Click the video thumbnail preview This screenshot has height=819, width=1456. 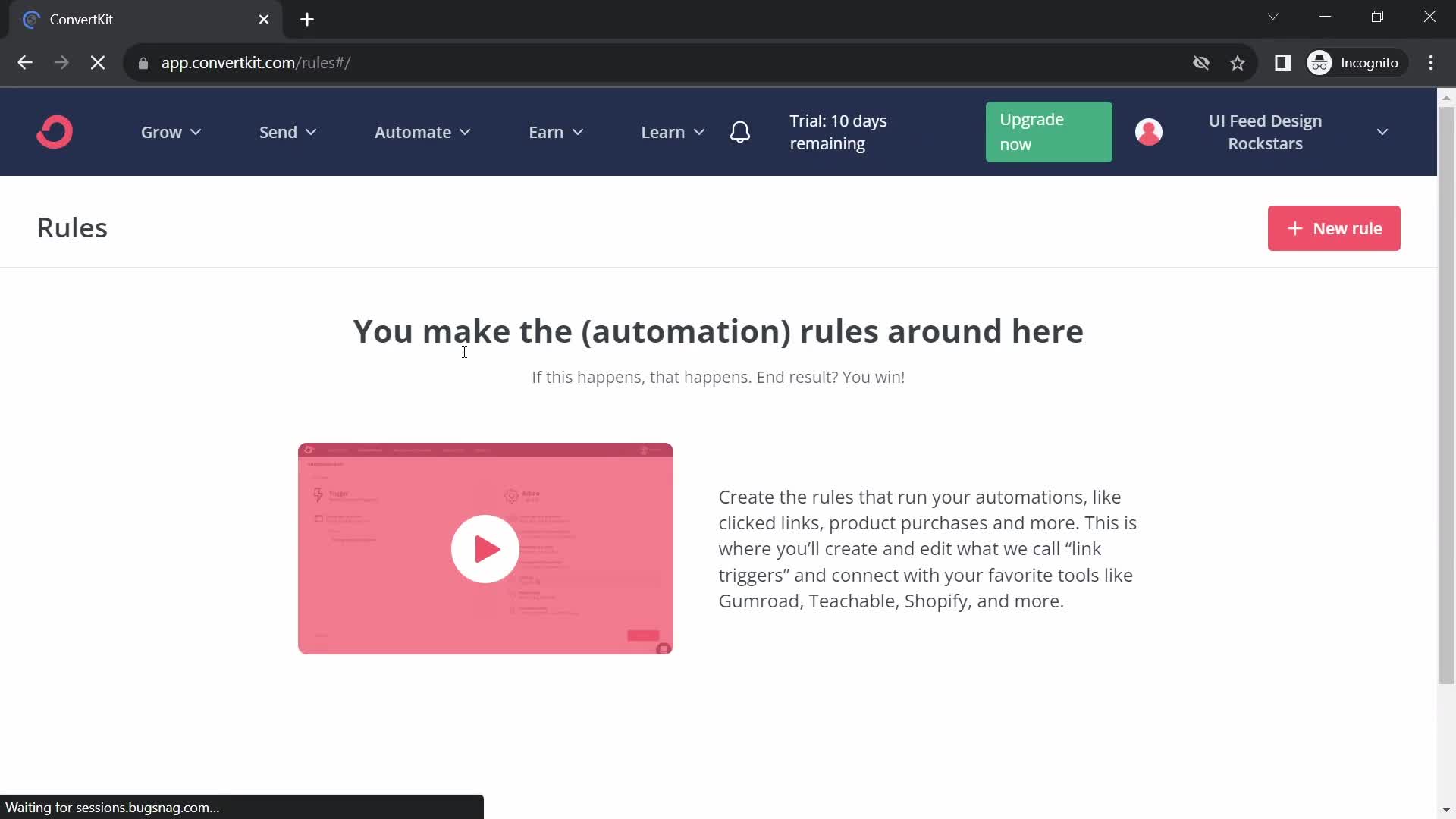coord(485,549)
